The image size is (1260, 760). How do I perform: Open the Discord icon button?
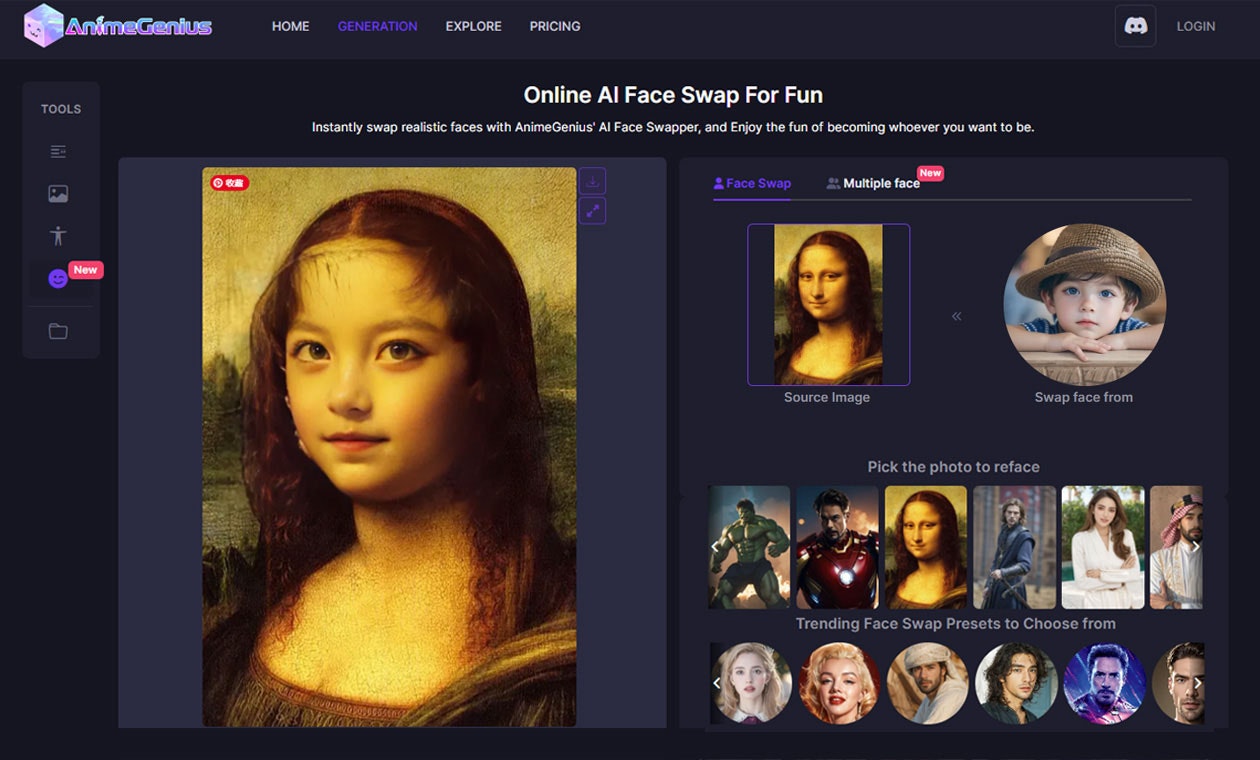1135,26
